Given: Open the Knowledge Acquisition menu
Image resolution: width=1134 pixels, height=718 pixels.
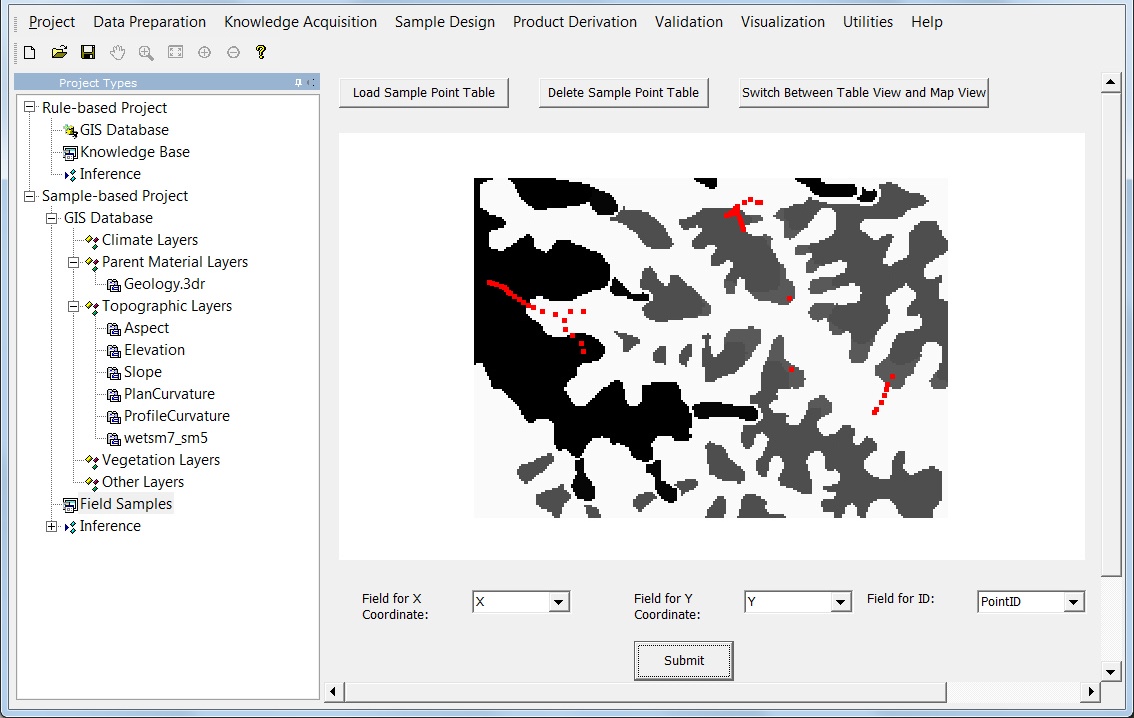Looking at the screenshot, I should click(300, 22).
